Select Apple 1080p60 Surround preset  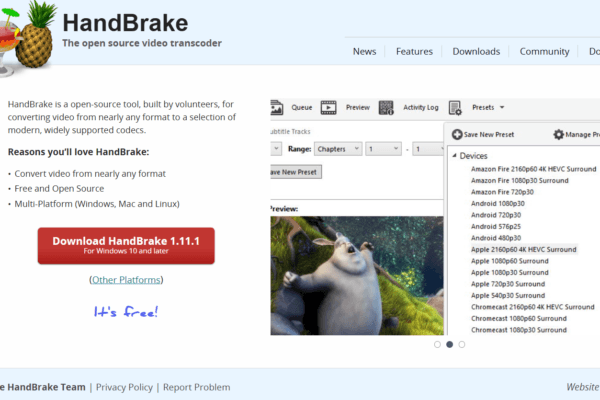tap(510, 261)
